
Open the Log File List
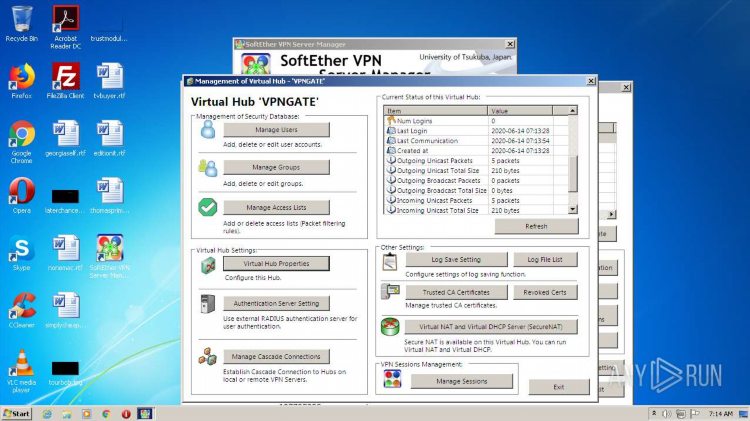coord(545,259)
